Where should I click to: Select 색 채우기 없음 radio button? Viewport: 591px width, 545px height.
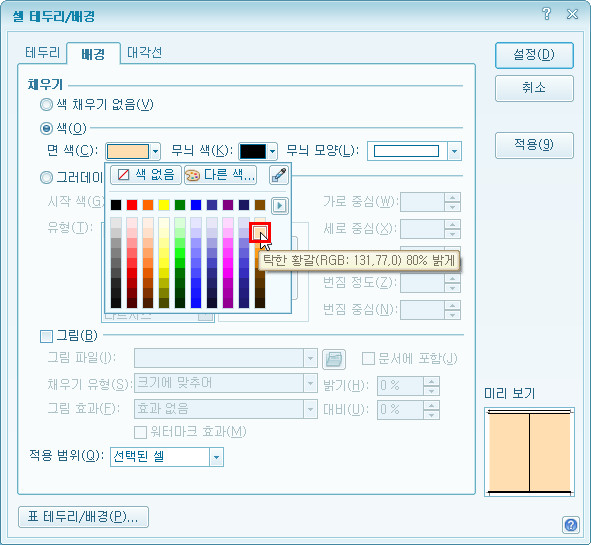click(x=46, y=104)
